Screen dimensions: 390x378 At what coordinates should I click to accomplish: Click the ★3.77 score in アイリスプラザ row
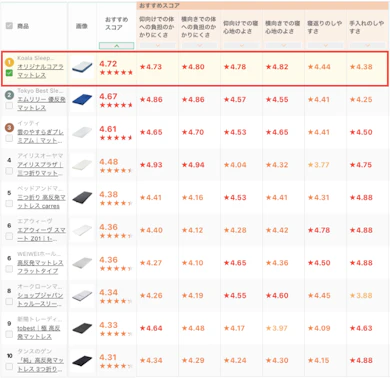tap(318, 165)
